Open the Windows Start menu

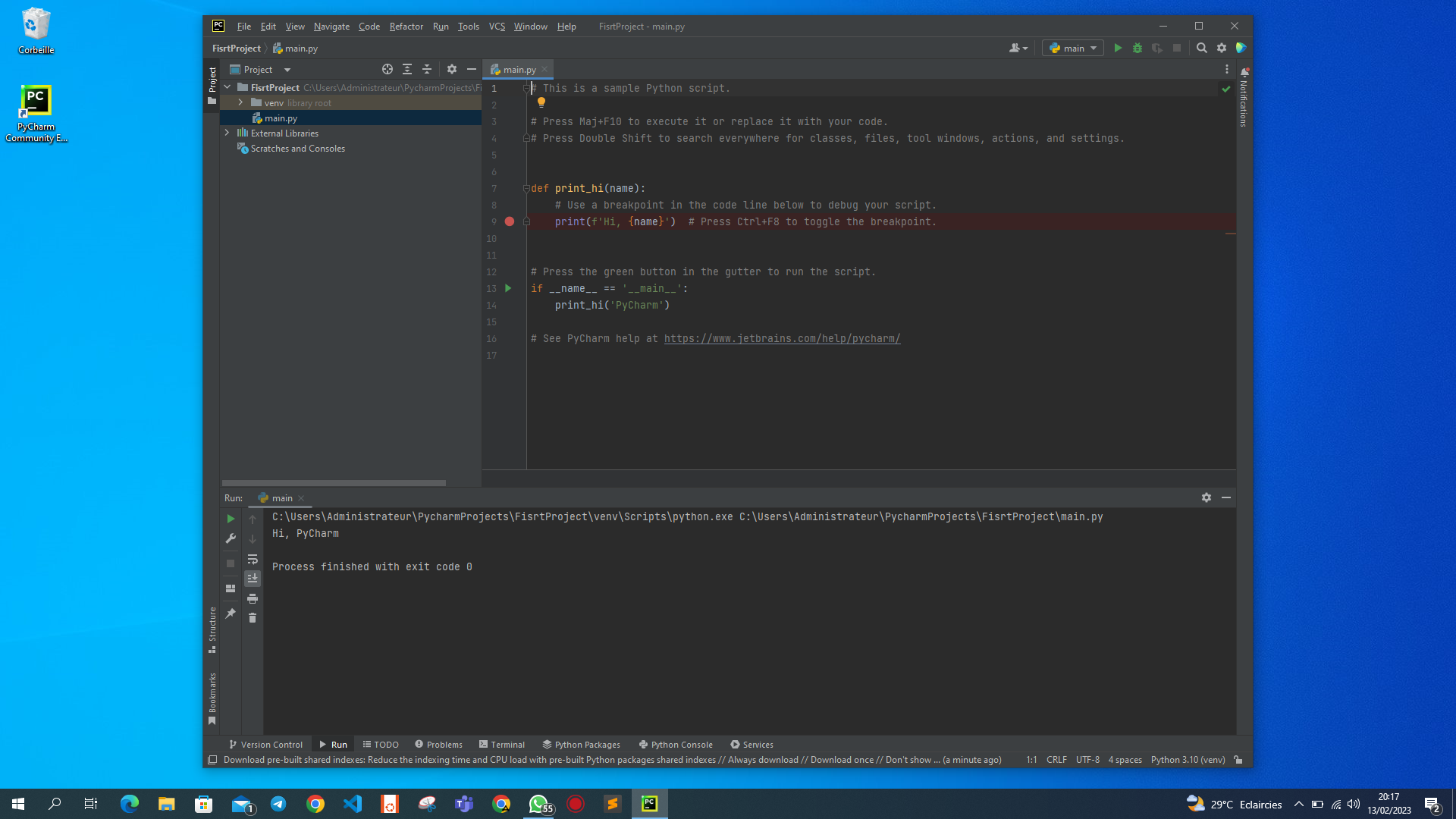point(18,804)
